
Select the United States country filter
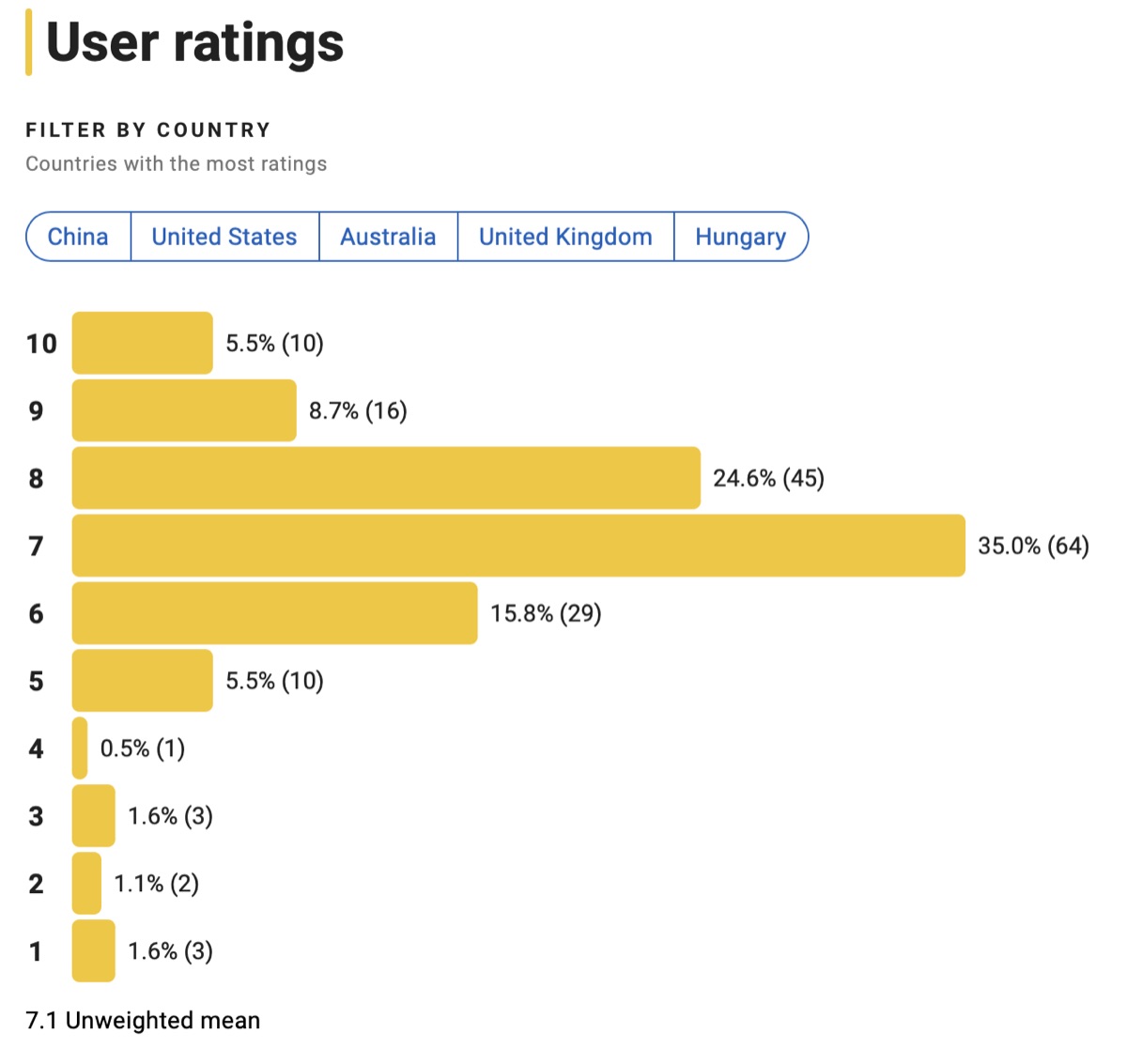[x=224, y=237]
